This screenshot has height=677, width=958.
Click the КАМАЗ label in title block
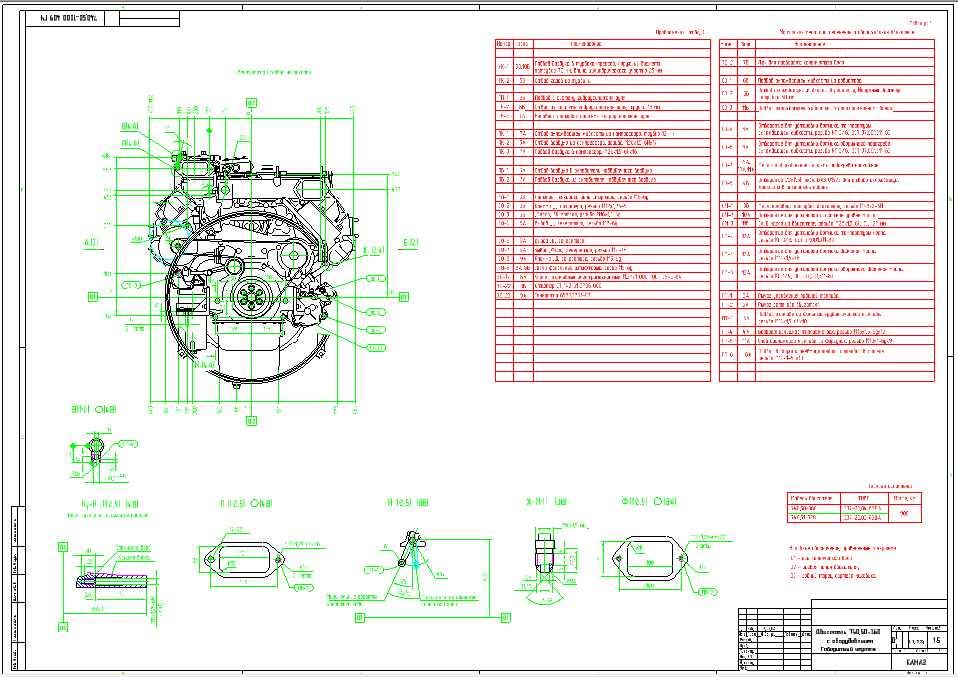pos(916,663)
